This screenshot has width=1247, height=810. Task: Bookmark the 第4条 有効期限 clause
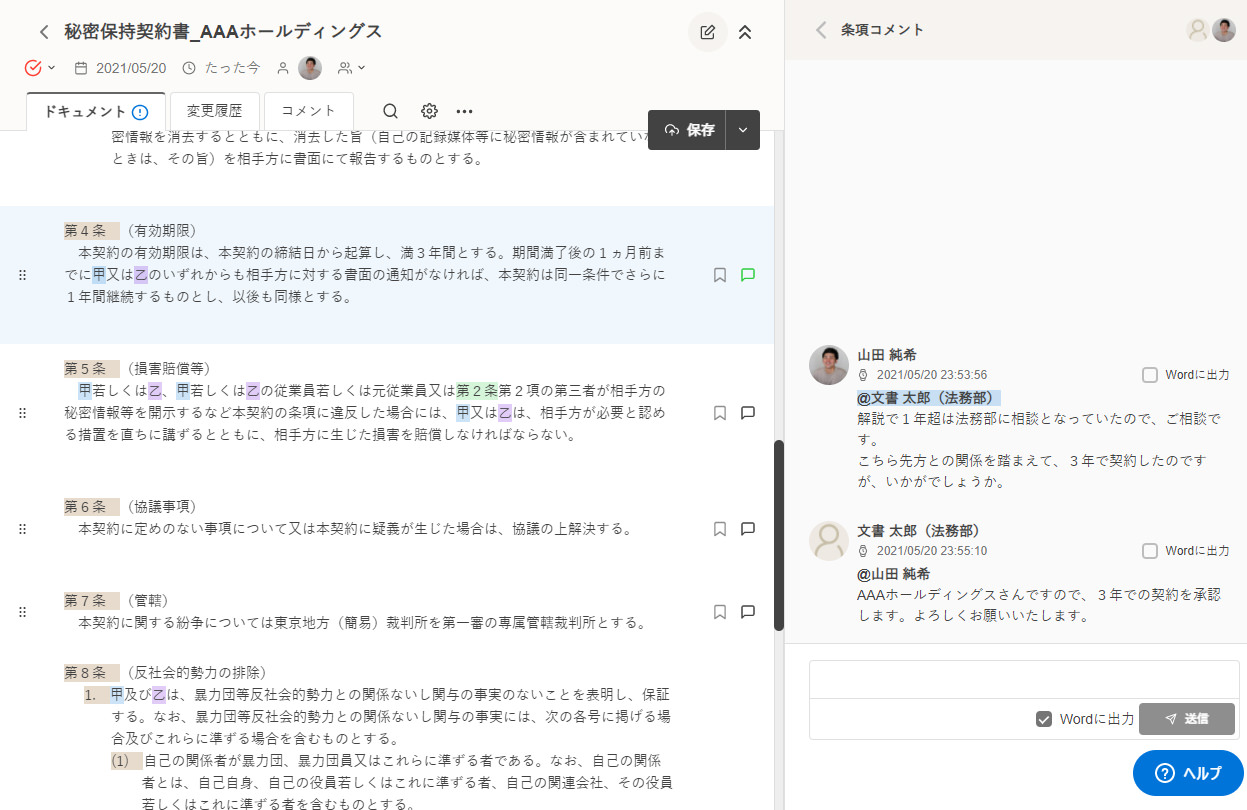click(719, 274)
